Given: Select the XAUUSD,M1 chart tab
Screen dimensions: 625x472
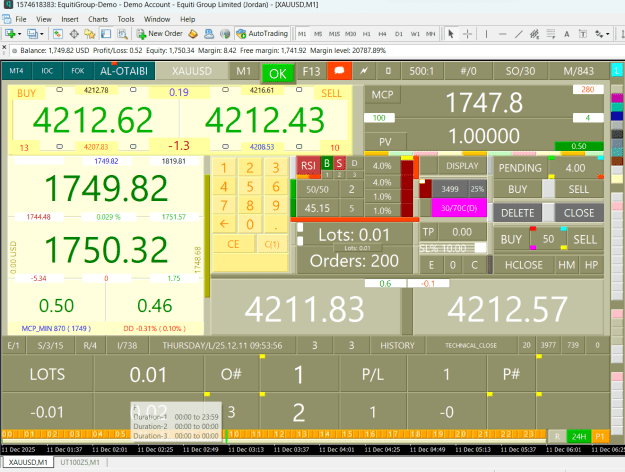Looking at the screenshot, I should [x=28, y=462].
